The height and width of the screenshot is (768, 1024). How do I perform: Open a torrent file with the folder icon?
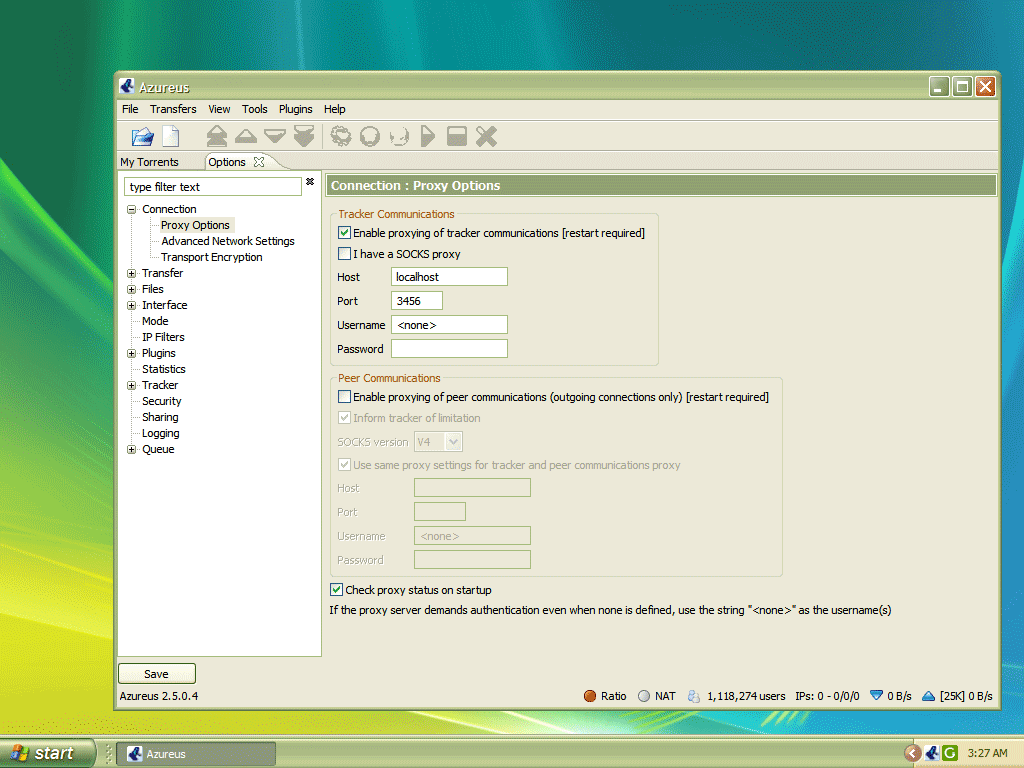[142, 136]
